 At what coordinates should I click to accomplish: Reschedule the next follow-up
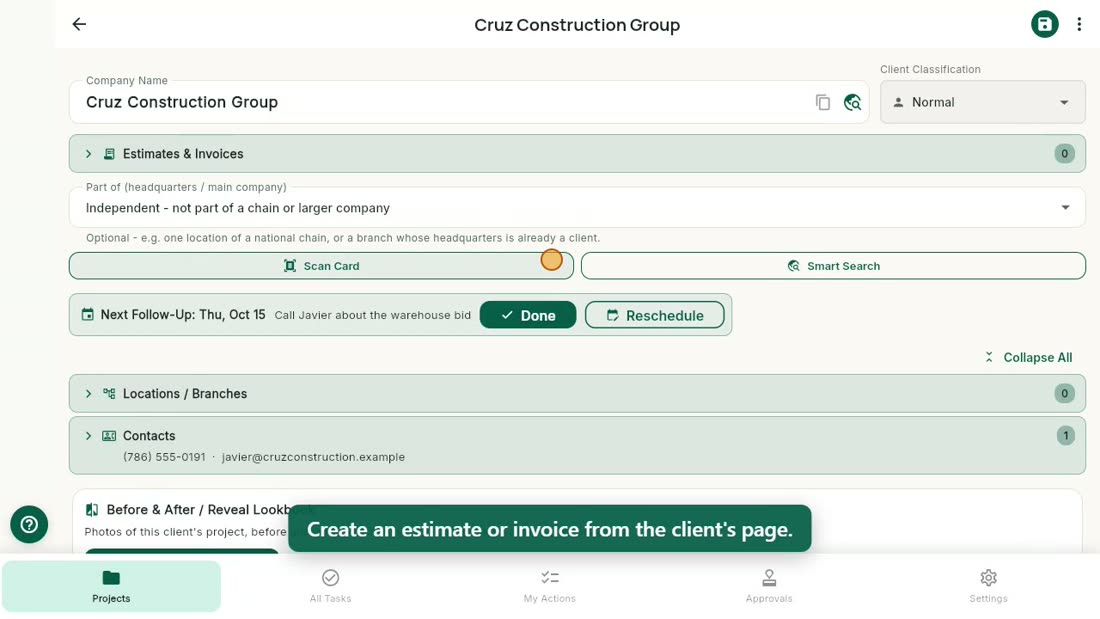(x=655, y=315)
